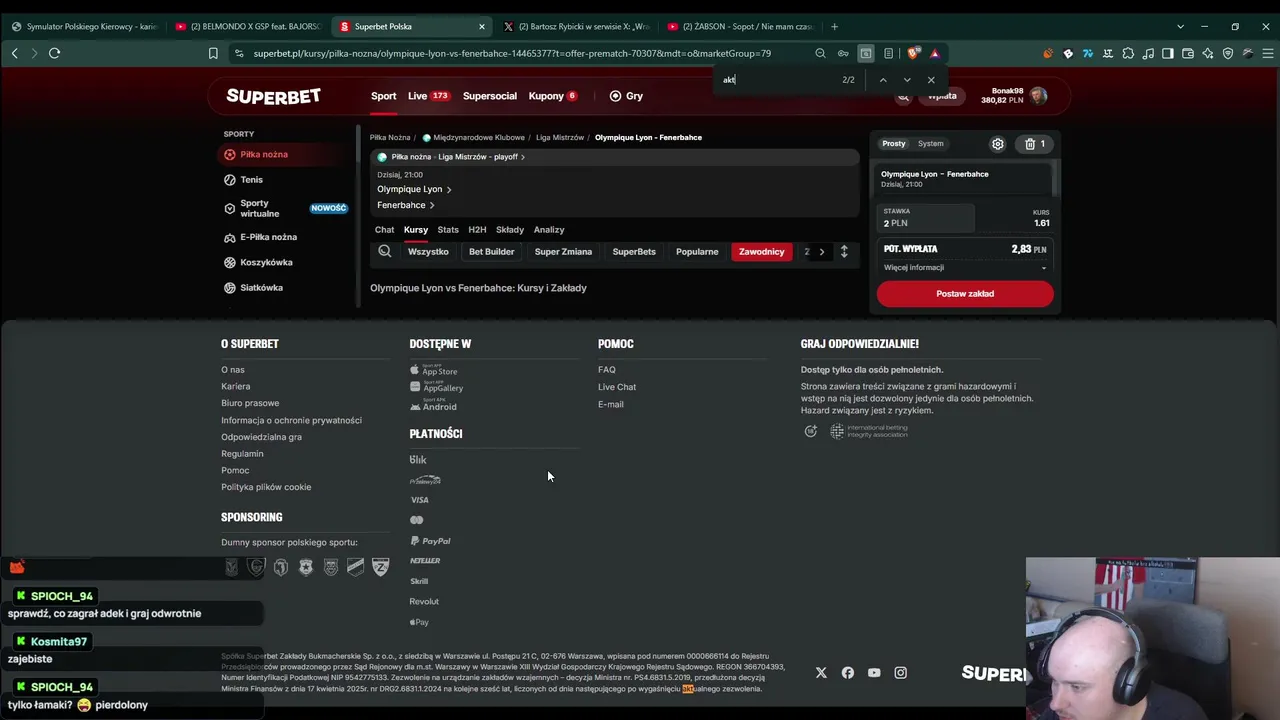Screen dimensions: 1280x720
Task: Click the Wpłata deposit button
Action: 942,96
